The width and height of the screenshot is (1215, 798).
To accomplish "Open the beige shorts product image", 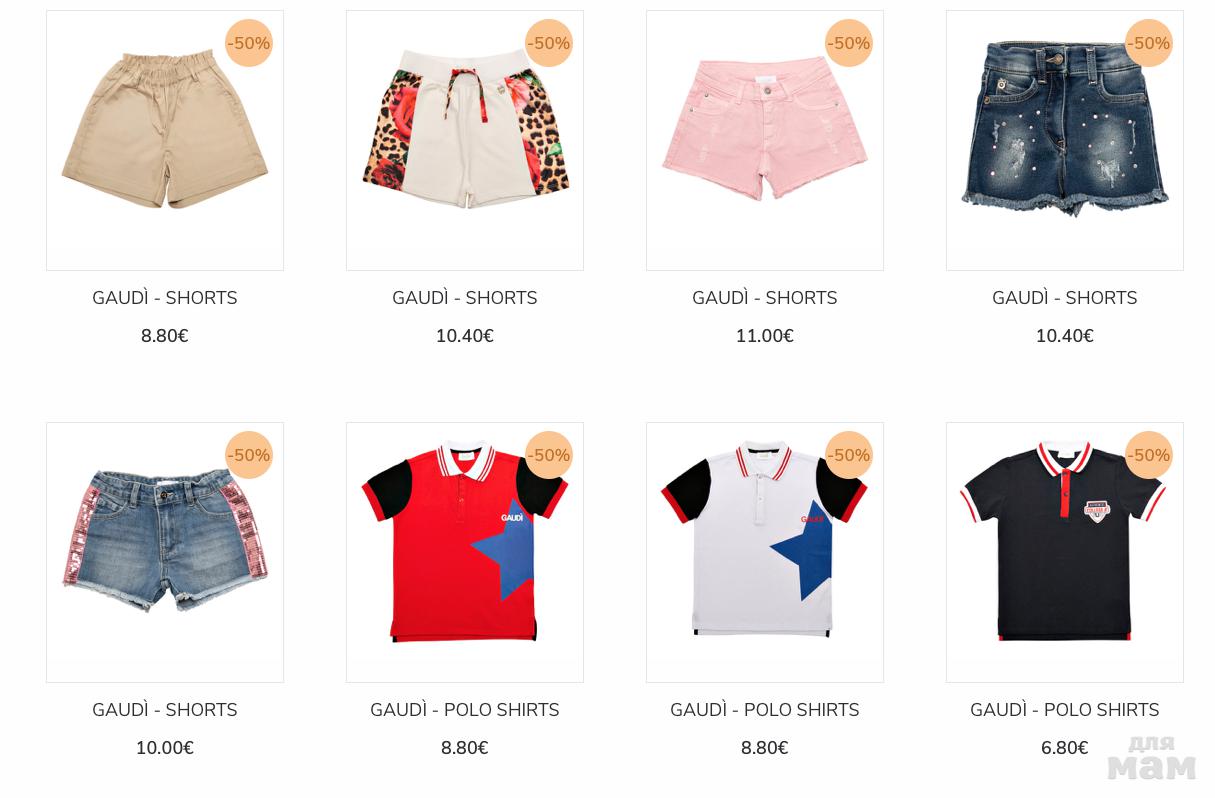I will click(x=165, y=140).
